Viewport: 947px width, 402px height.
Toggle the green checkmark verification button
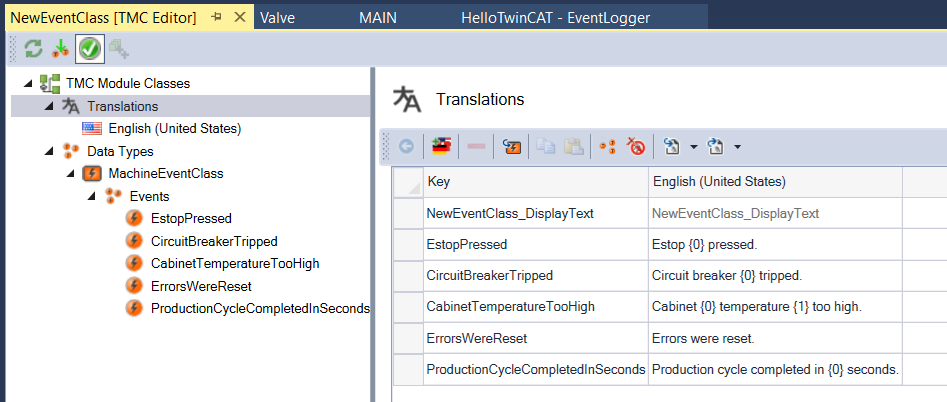[x=90, y=48]
